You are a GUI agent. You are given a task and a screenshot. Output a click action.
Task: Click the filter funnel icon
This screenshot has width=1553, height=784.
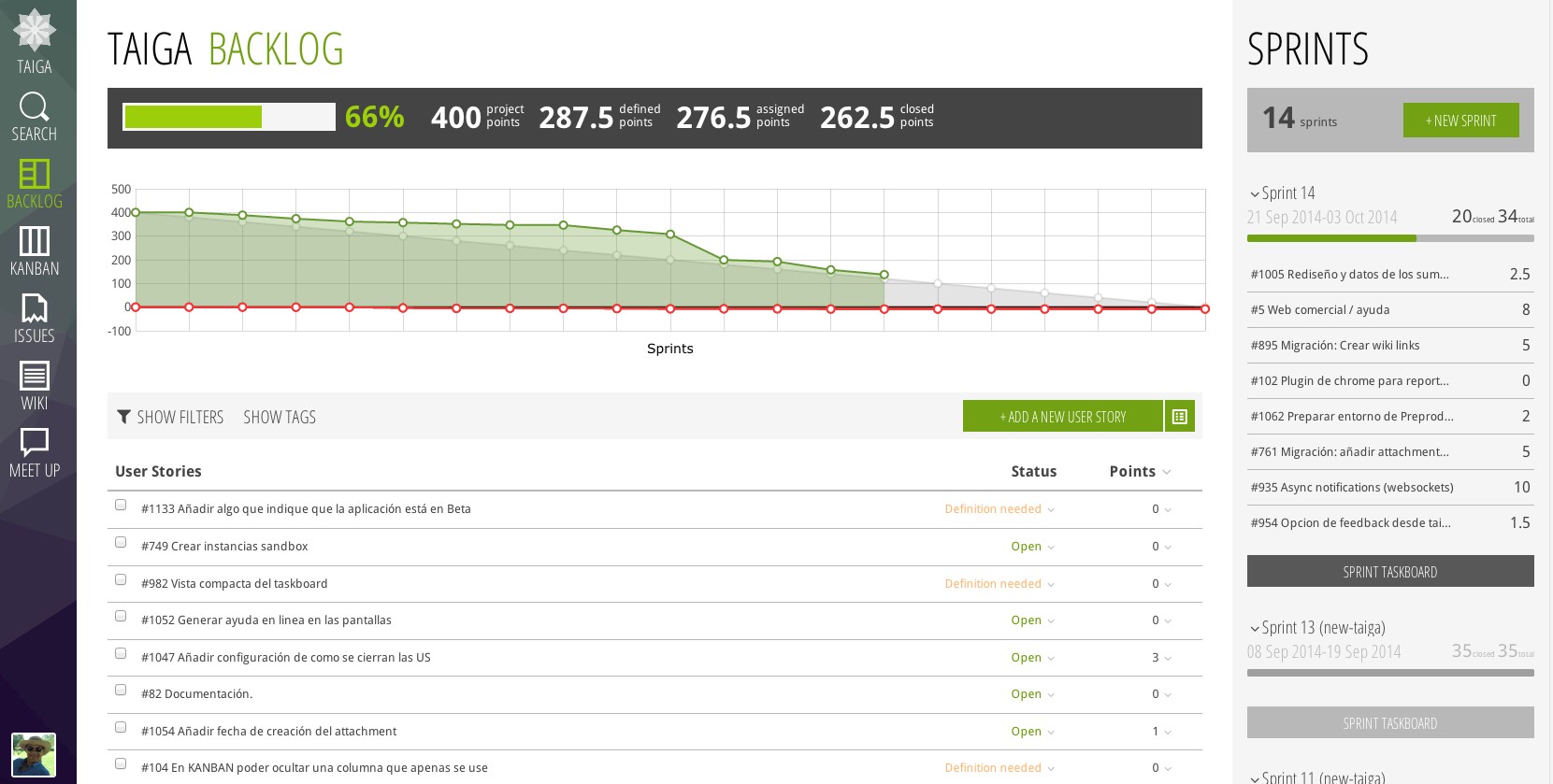coord(123,417)
